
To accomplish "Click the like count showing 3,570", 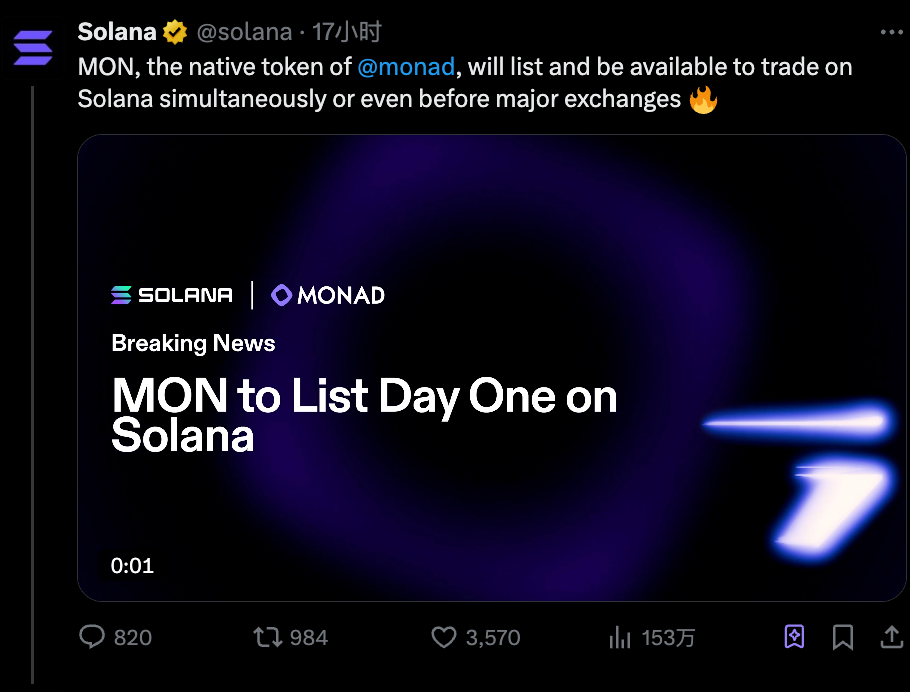I will click(x=490, y=637).
